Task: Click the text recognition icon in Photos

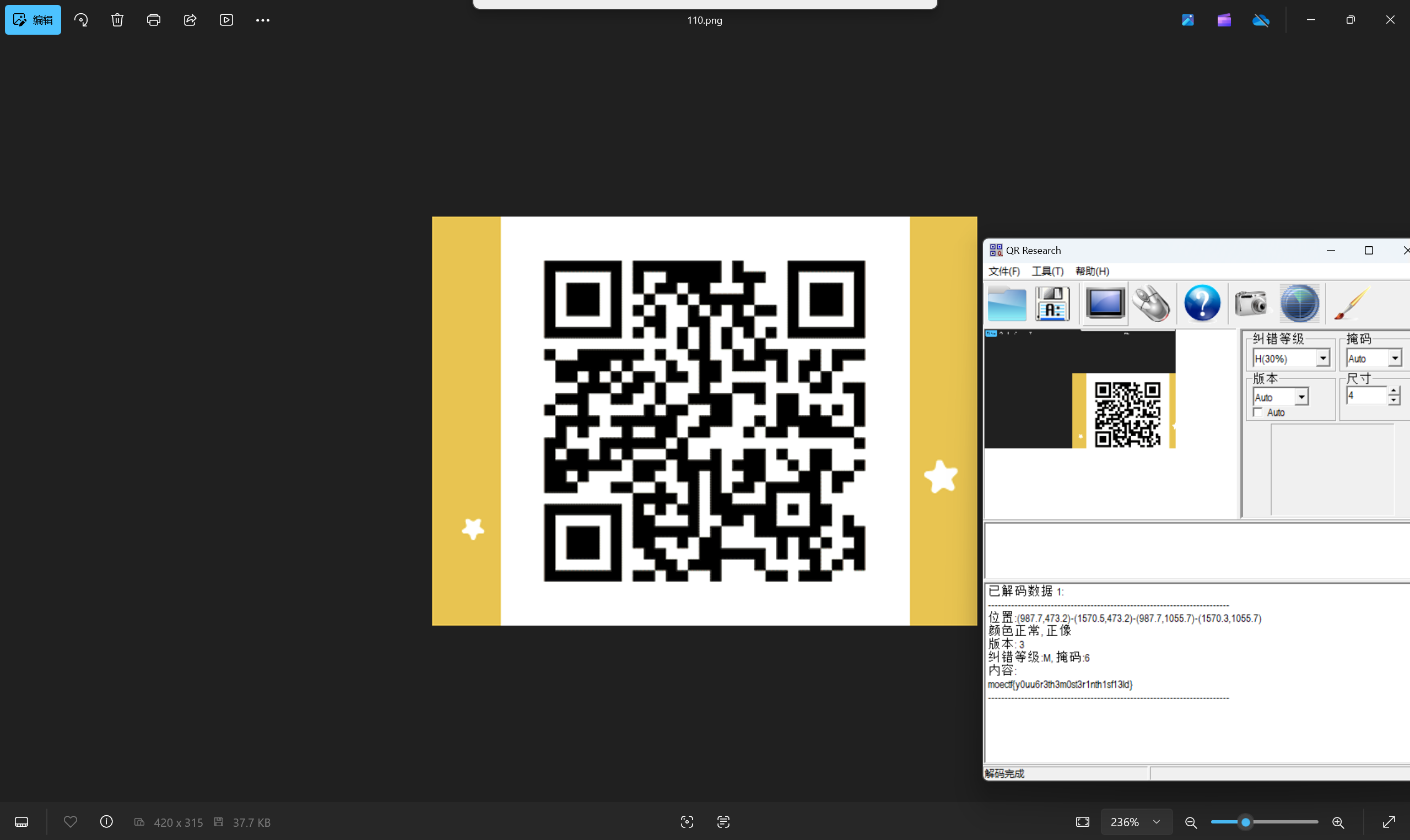Action: 723,822
